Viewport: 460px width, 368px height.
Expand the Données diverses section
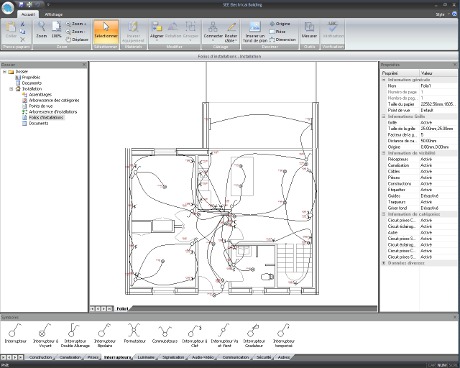pos(384,263)
